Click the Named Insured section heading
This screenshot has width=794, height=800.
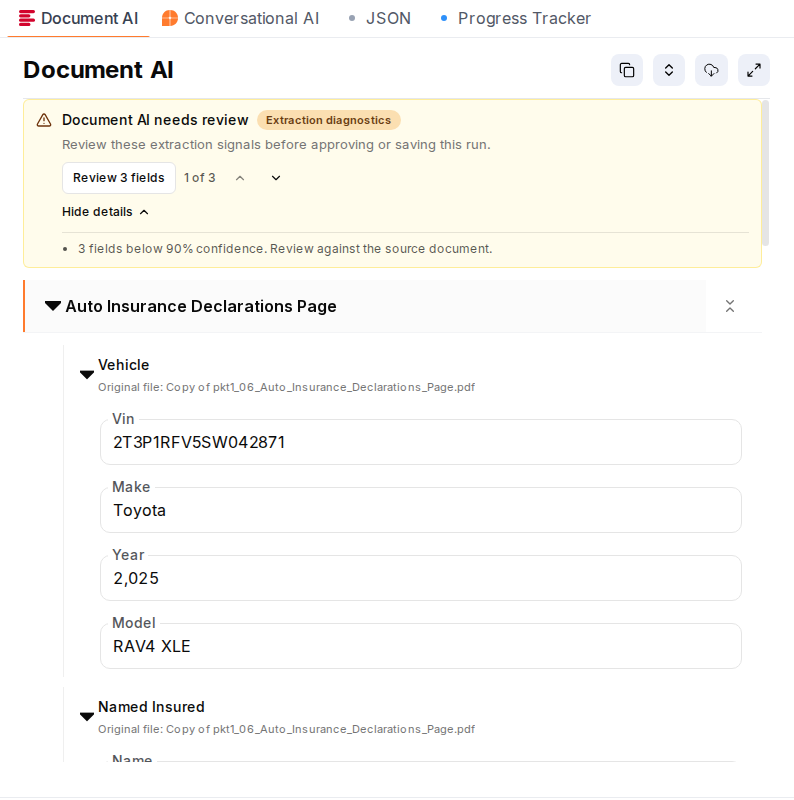click(x=151, y=707)
